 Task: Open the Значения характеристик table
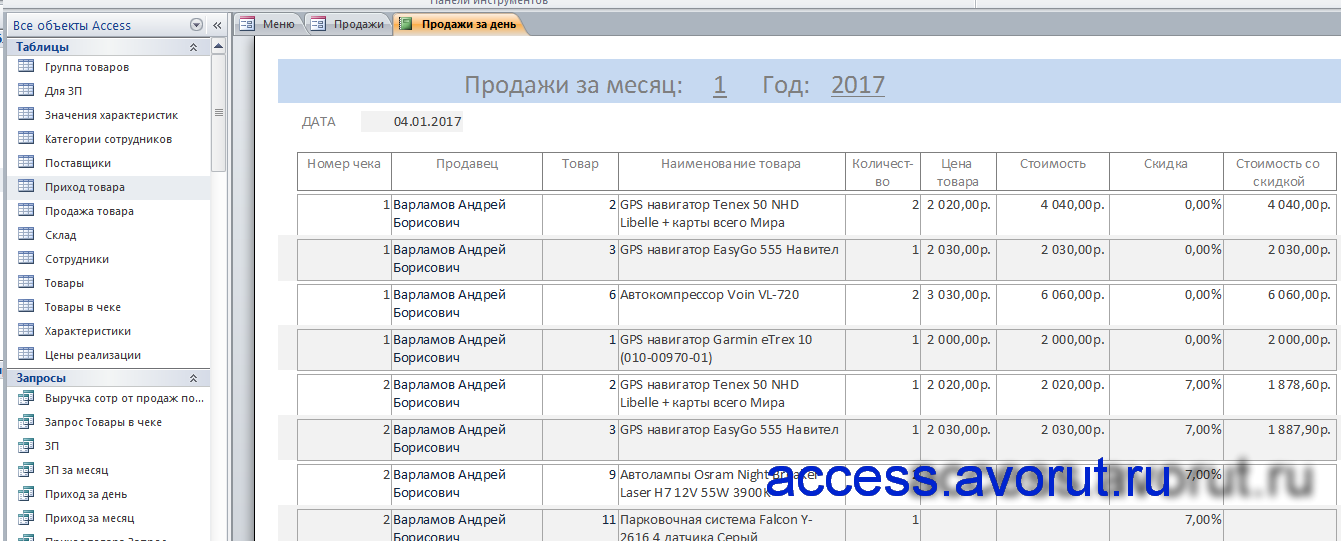(x=111, y=115)
